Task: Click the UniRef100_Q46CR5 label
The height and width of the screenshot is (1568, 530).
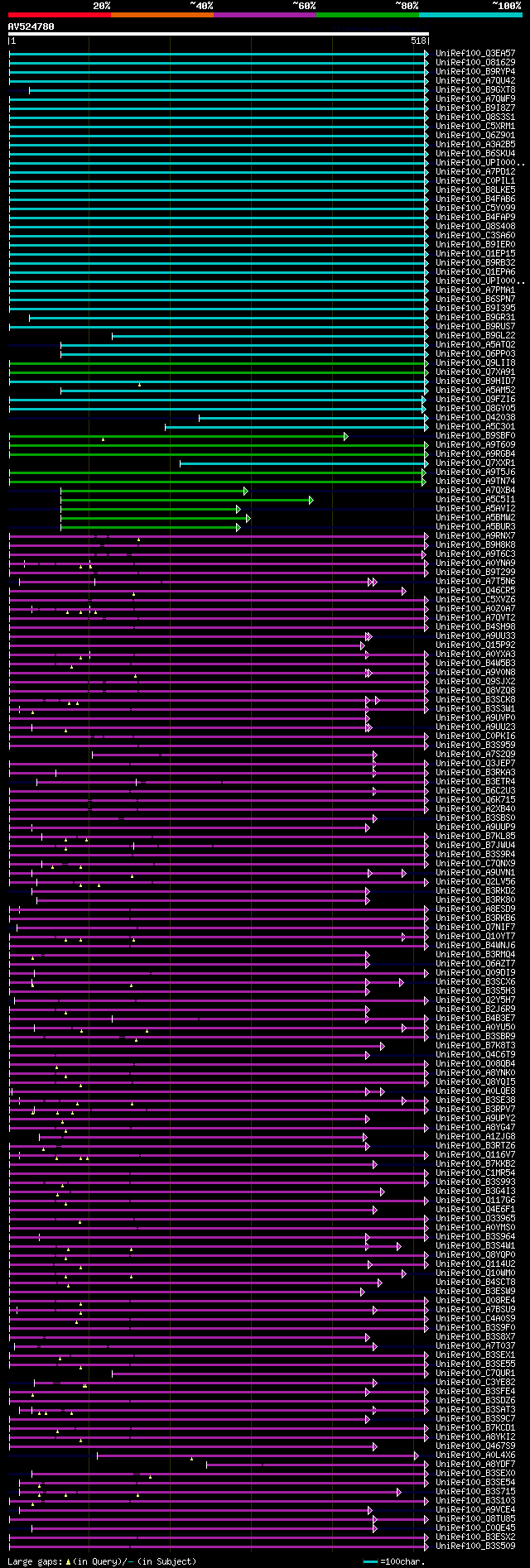Action: pos(475,591)
